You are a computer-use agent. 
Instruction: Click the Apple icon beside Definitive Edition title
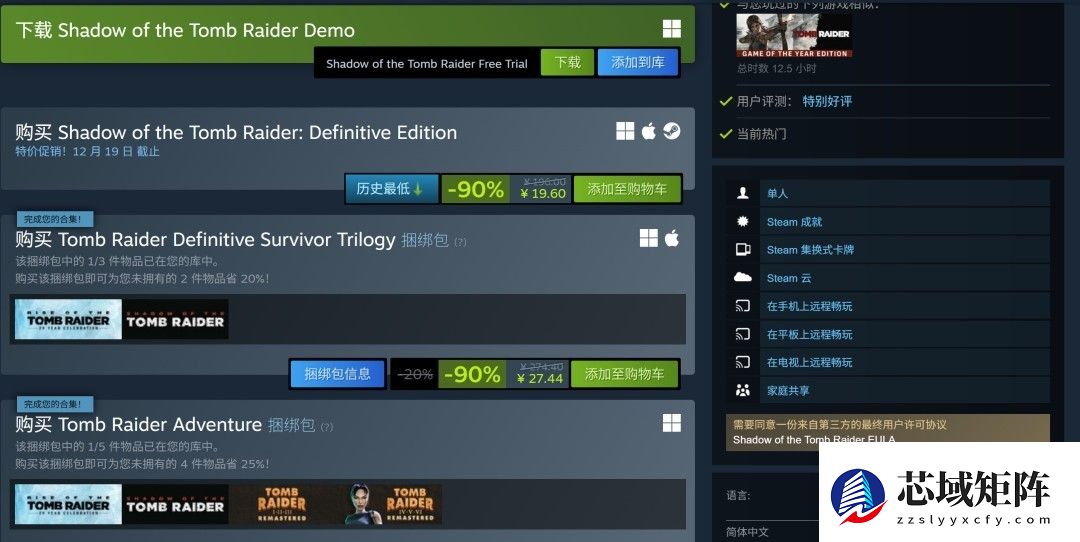(x=649, y=131)
